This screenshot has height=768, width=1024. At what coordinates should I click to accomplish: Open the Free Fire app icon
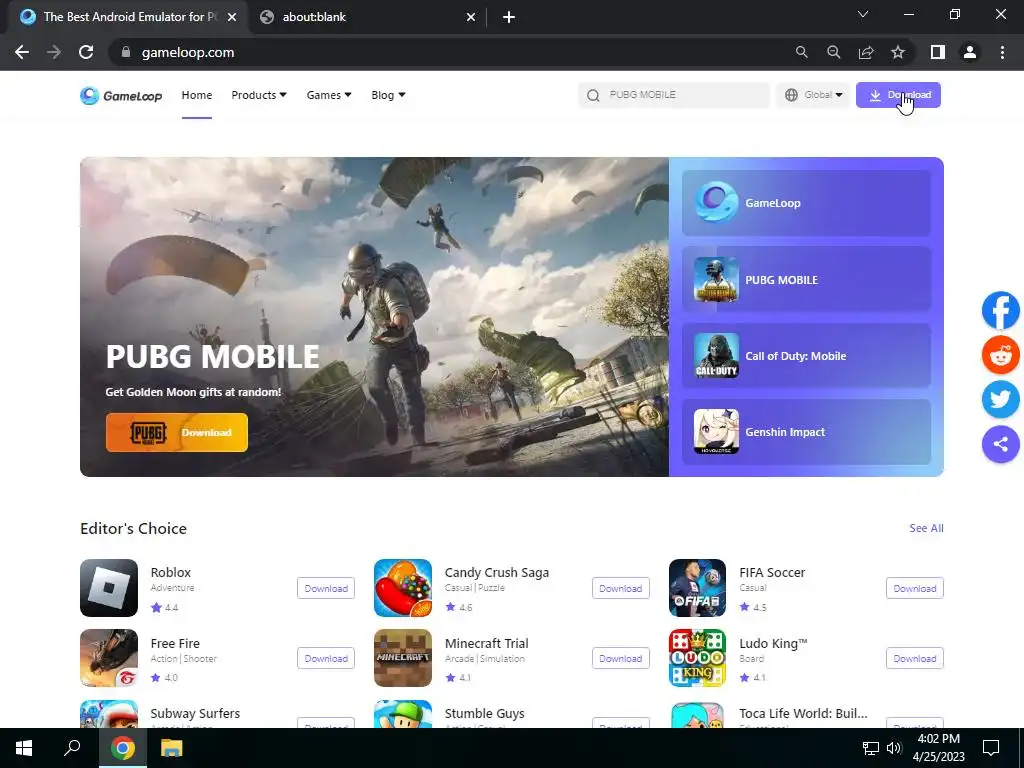click(109, 658)
